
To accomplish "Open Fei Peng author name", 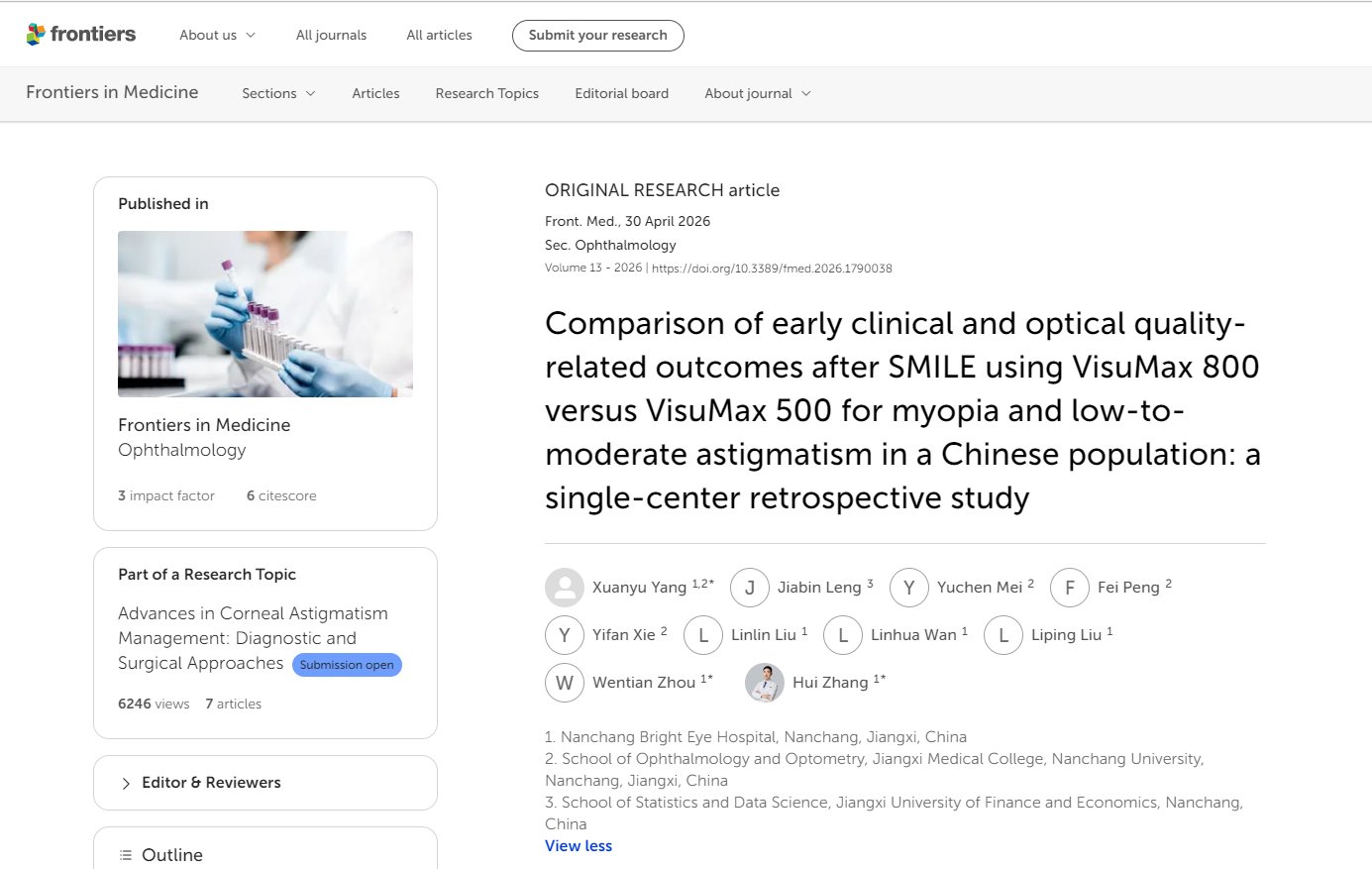I will 1128,588.
